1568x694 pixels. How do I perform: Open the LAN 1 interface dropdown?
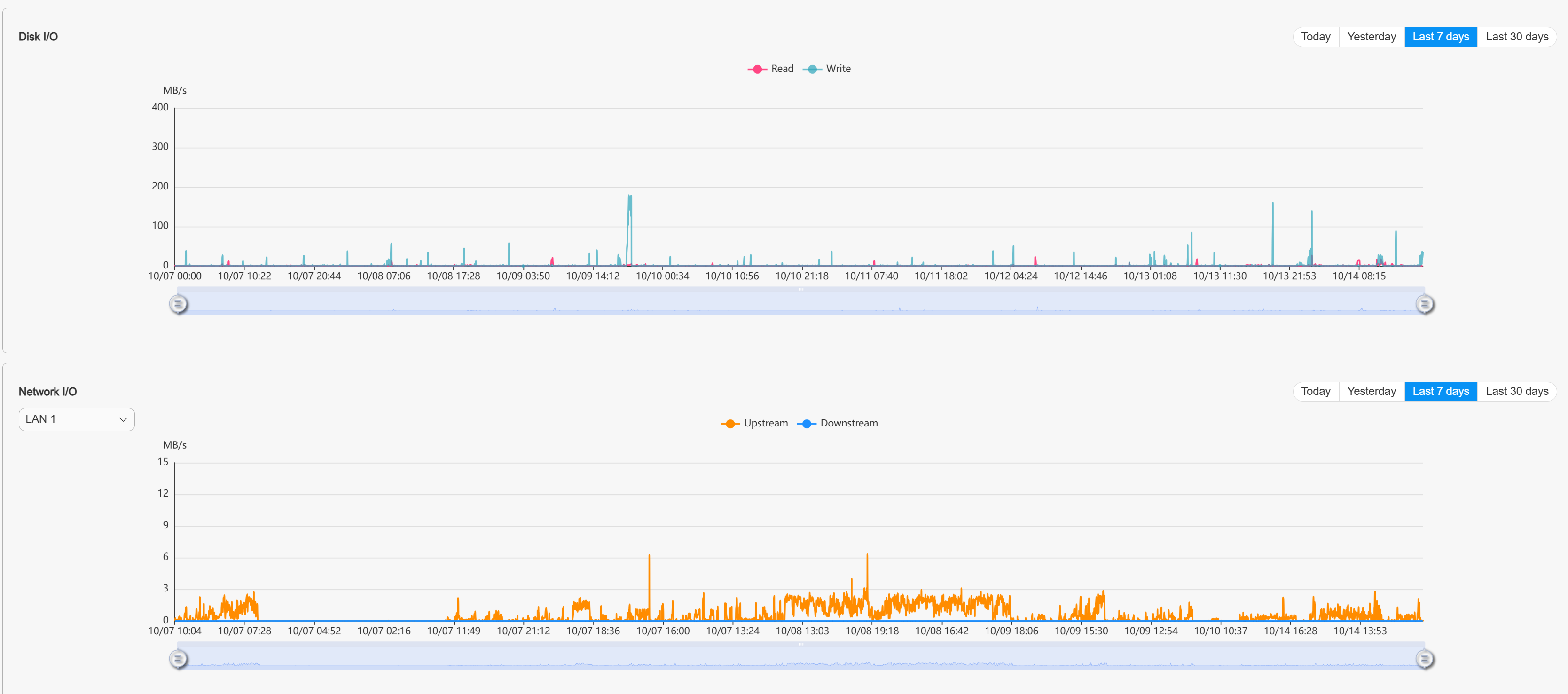(x=76, y=419)
